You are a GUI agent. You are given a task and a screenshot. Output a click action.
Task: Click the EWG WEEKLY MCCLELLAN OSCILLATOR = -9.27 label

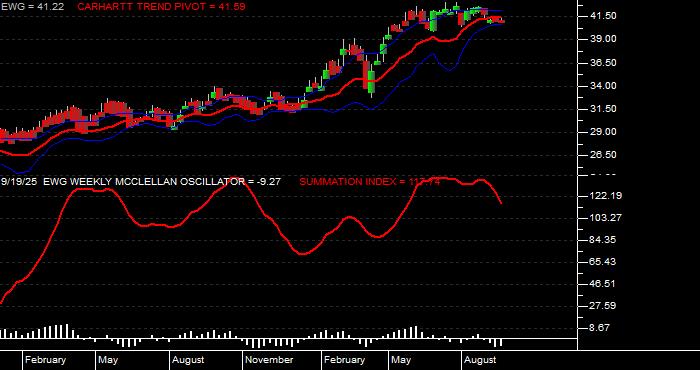point(162,182)
